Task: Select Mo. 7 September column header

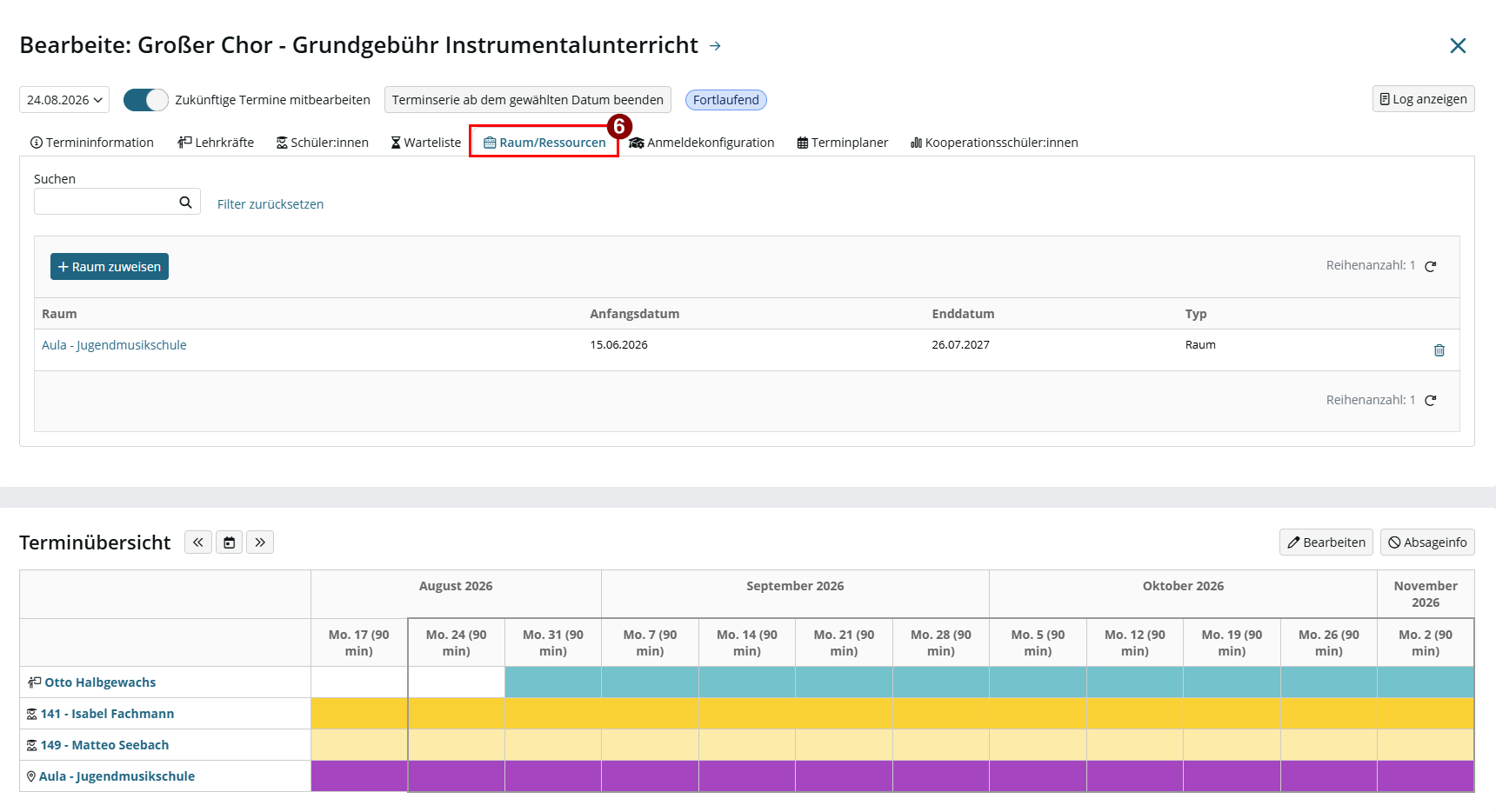Action: pyautogui.click(x=650, y=642)
